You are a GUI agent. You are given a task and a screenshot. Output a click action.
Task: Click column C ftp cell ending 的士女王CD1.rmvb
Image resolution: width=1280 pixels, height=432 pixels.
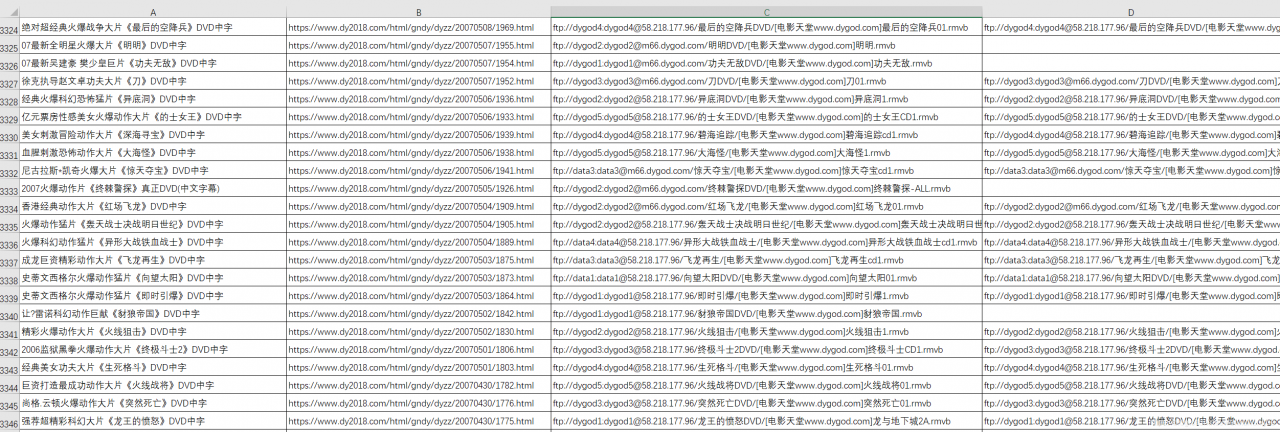tap(766, 117)
